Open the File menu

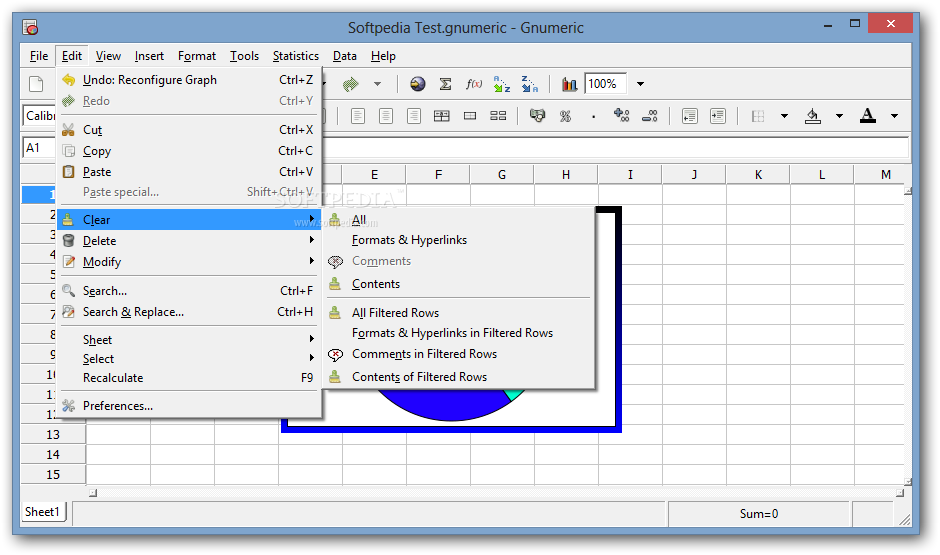click(39, 56)
